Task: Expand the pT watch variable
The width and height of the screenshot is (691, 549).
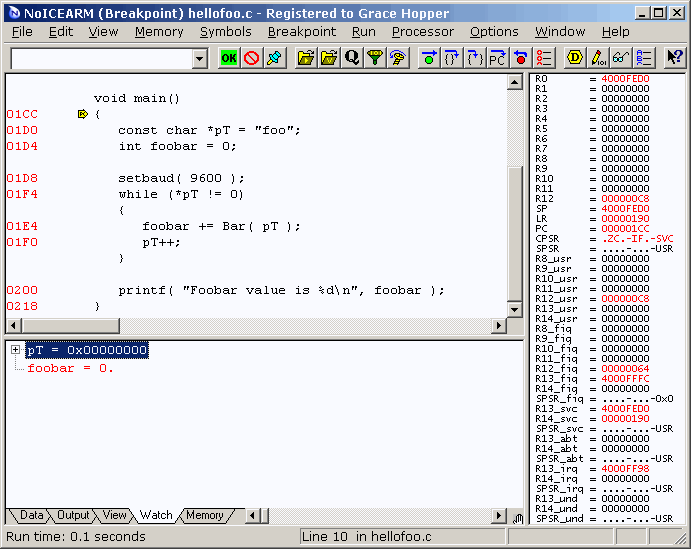Action: (x=15, y=349)
